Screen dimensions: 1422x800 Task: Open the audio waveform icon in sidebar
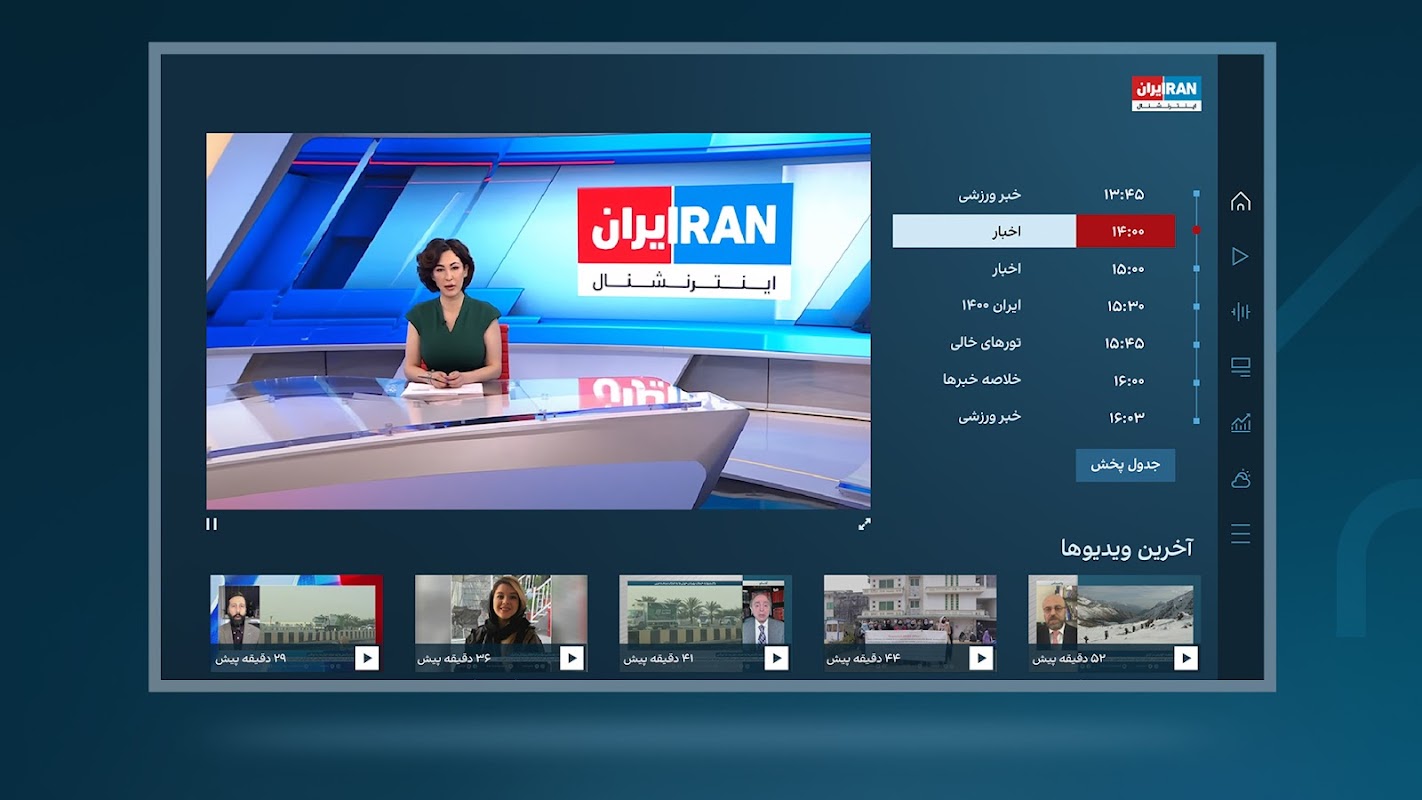tap(1240, 312)
